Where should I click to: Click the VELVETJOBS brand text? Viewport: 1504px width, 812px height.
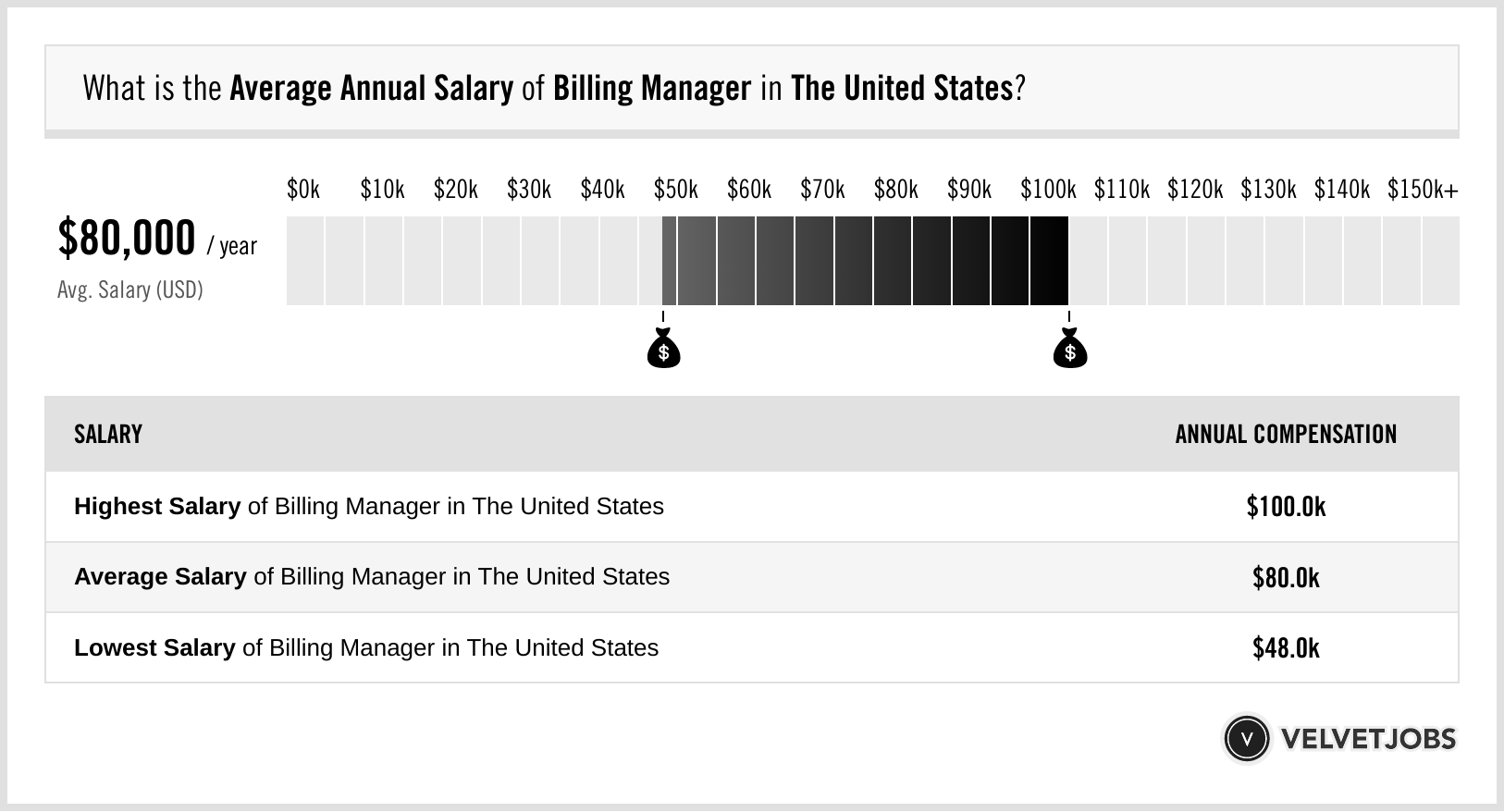pyautogui.click(x=1368, y=739)
